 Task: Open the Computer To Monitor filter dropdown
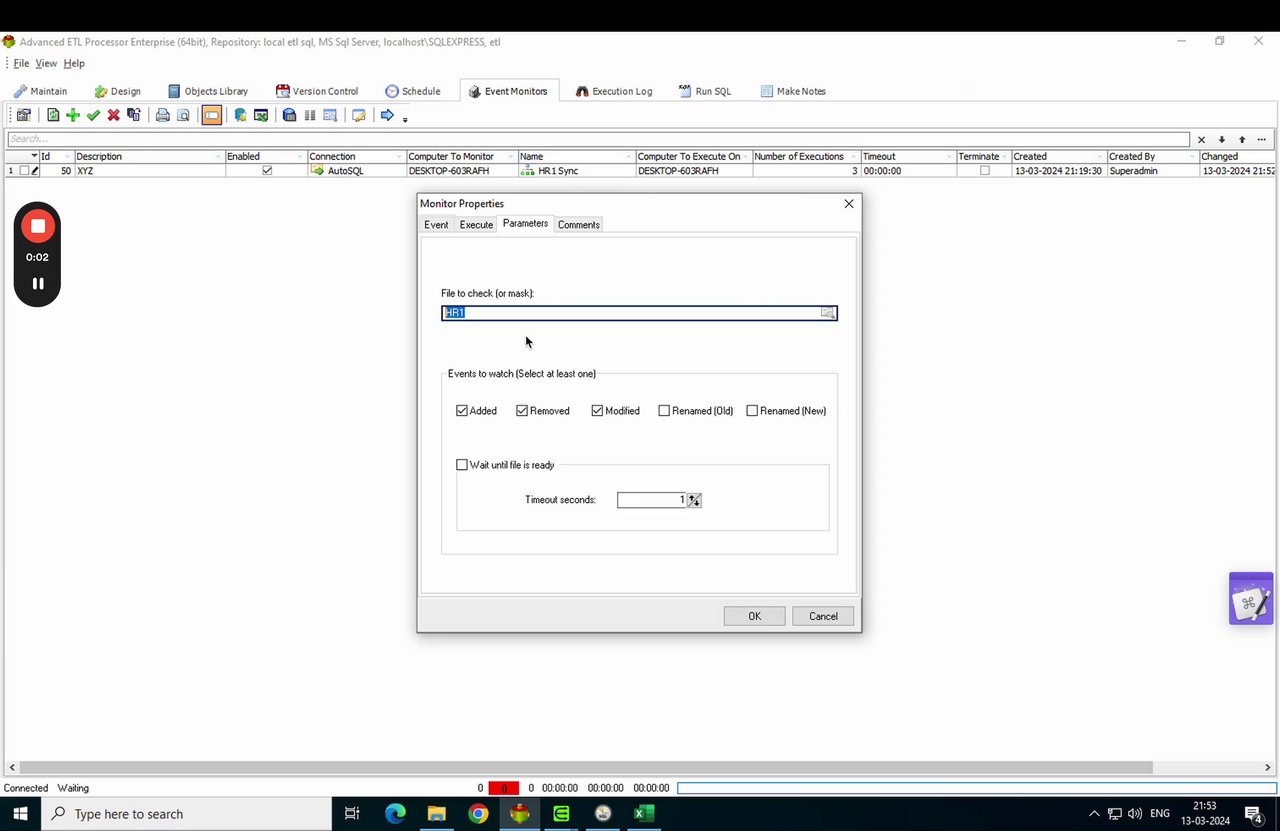(x=511, y=157)
